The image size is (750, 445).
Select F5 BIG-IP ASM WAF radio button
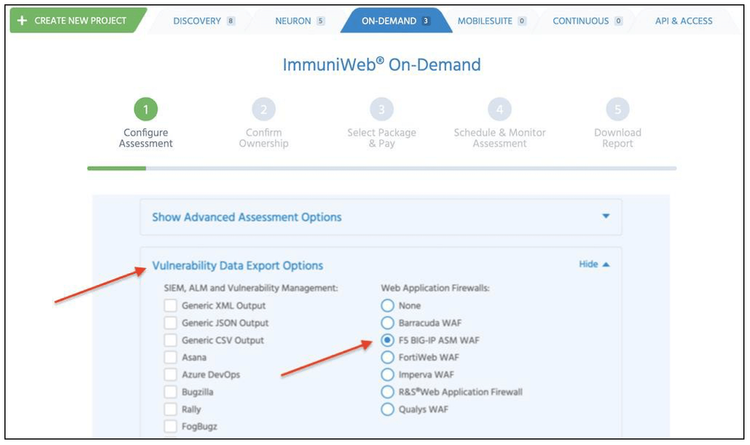tap(387, 340)
